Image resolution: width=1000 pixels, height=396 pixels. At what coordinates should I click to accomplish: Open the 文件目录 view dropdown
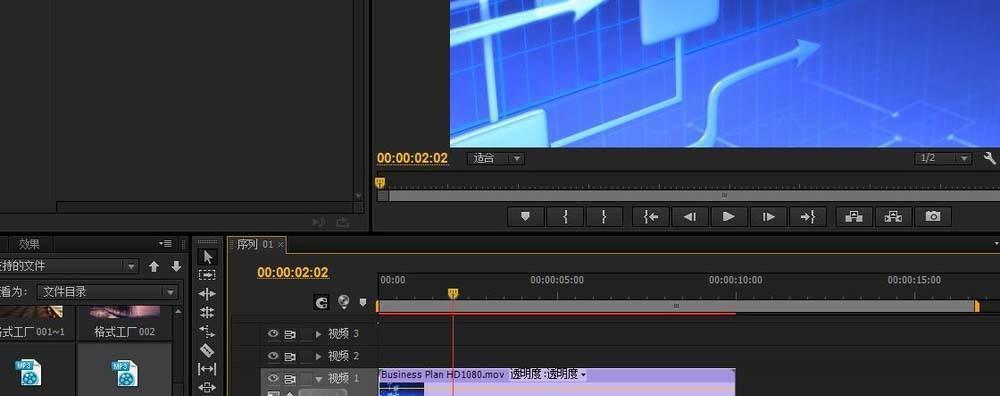107,292
